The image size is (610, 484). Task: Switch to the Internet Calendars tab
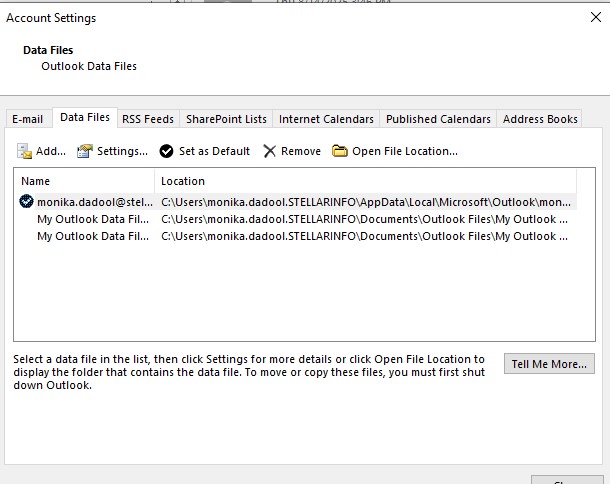[x=326, y=119]
